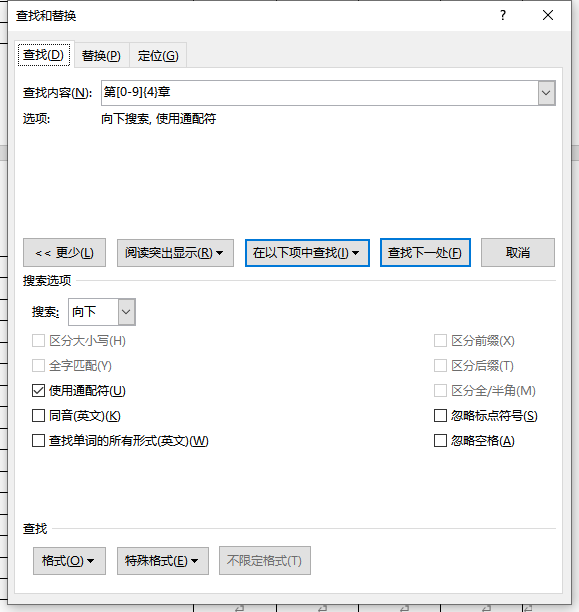Open the 格式(O) dropdown menu

(x=69, y=561)
